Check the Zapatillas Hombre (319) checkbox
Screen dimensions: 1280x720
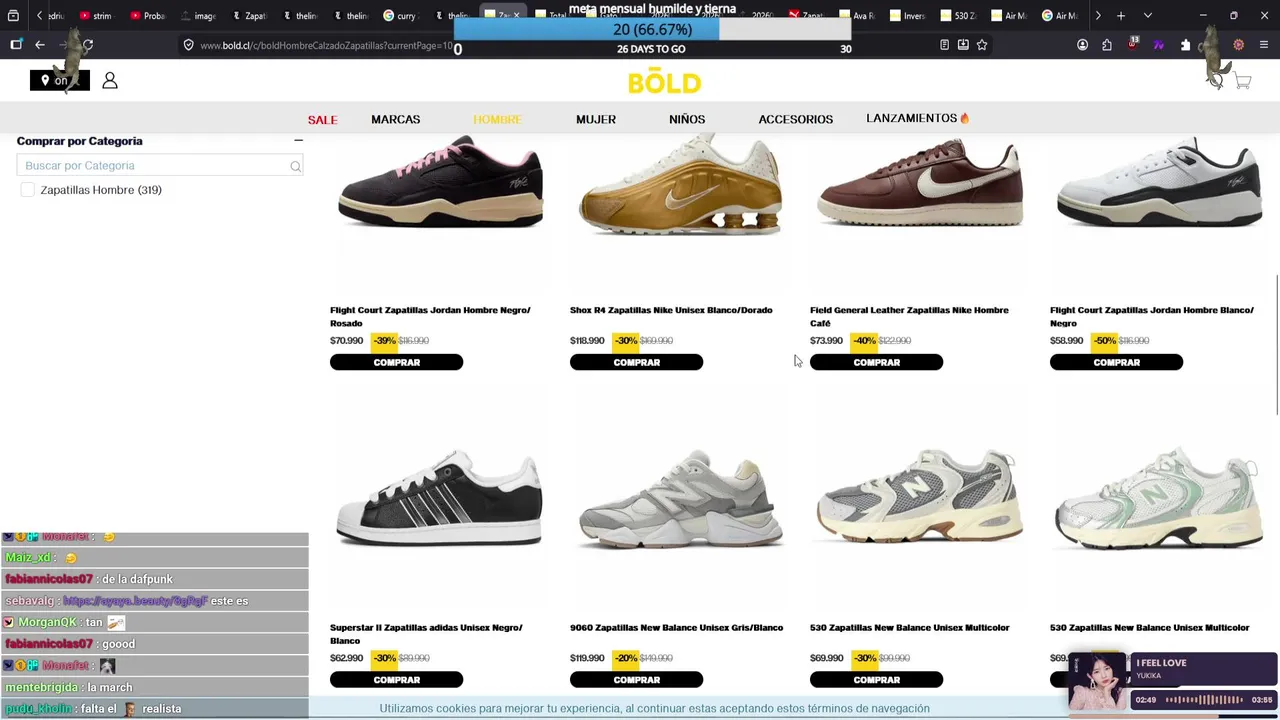[x=27, y=190]
